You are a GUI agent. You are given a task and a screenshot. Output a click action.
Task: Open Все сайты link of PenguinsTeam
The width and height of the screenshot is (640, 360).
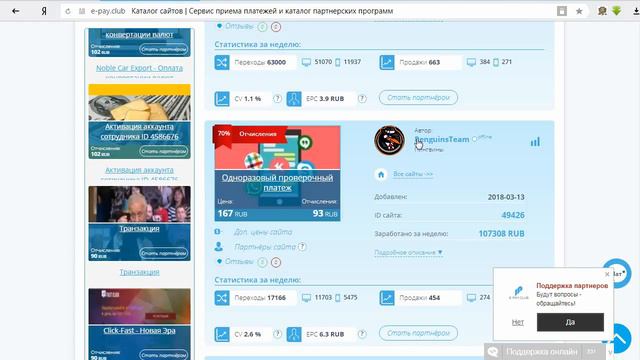tap(413, 174)
